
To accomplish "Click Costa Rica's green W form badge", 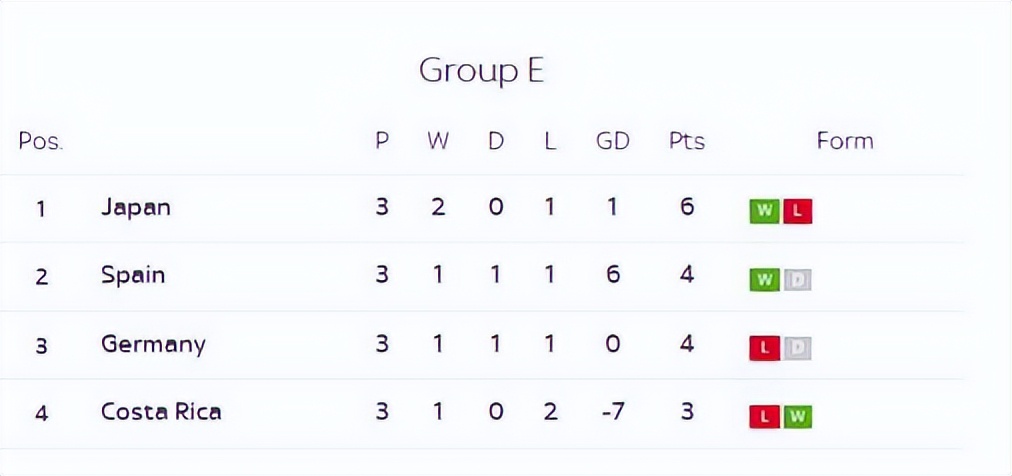I will [x=797, y=416].
